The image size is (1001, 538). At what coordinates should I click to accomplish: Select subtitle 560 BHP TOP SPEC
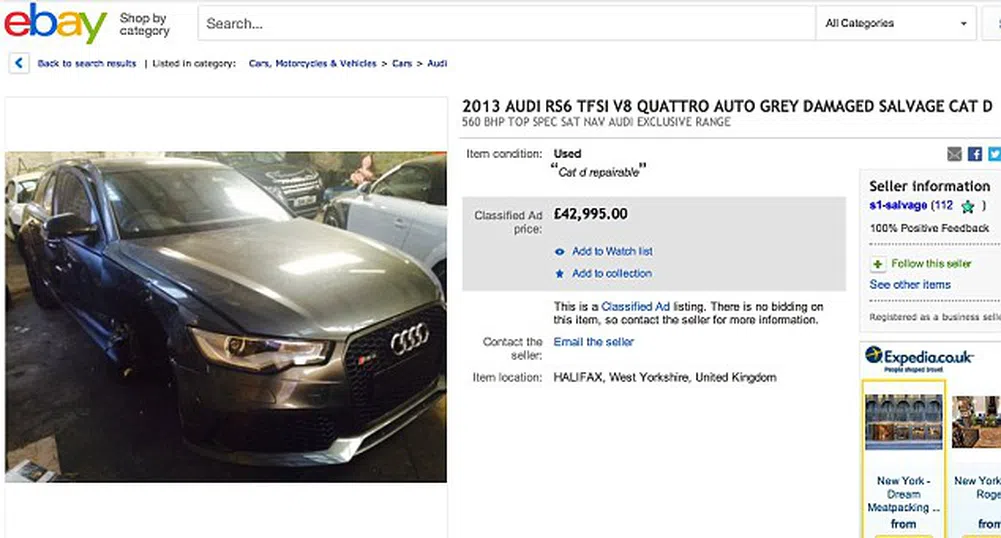pos(596,122)
